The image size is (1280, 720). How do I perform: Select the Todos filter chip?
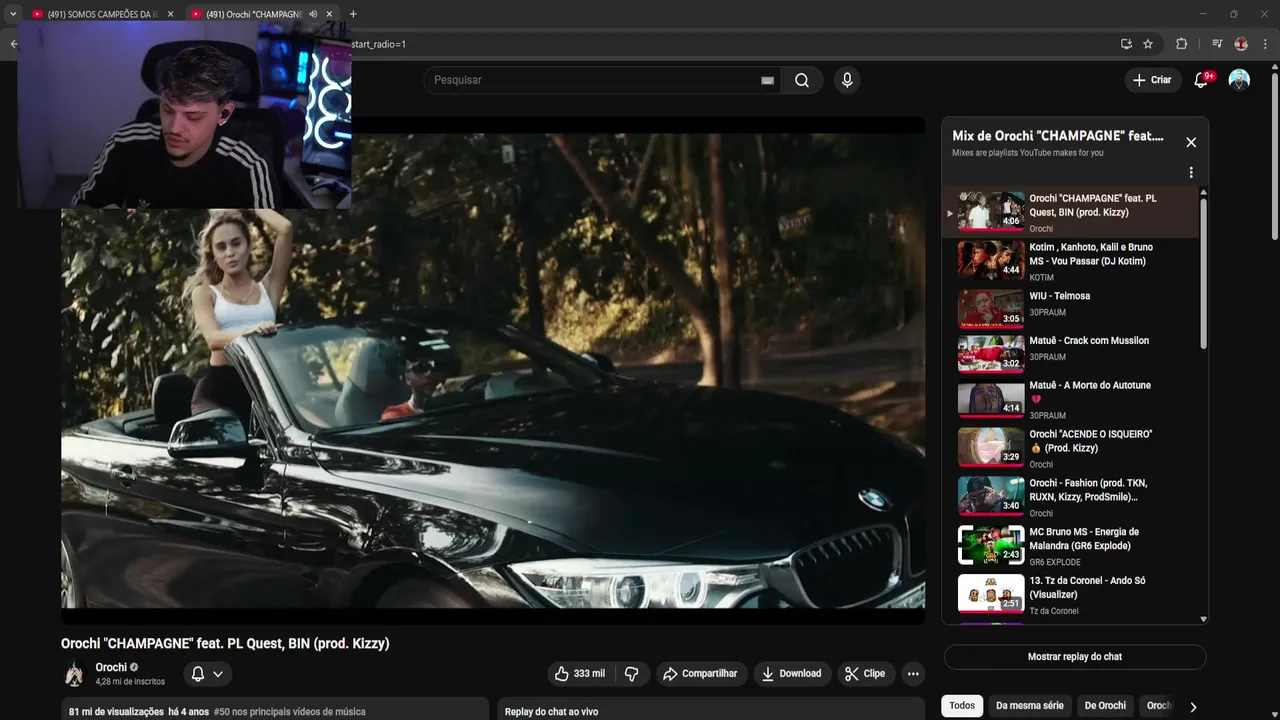coord(962,706)
